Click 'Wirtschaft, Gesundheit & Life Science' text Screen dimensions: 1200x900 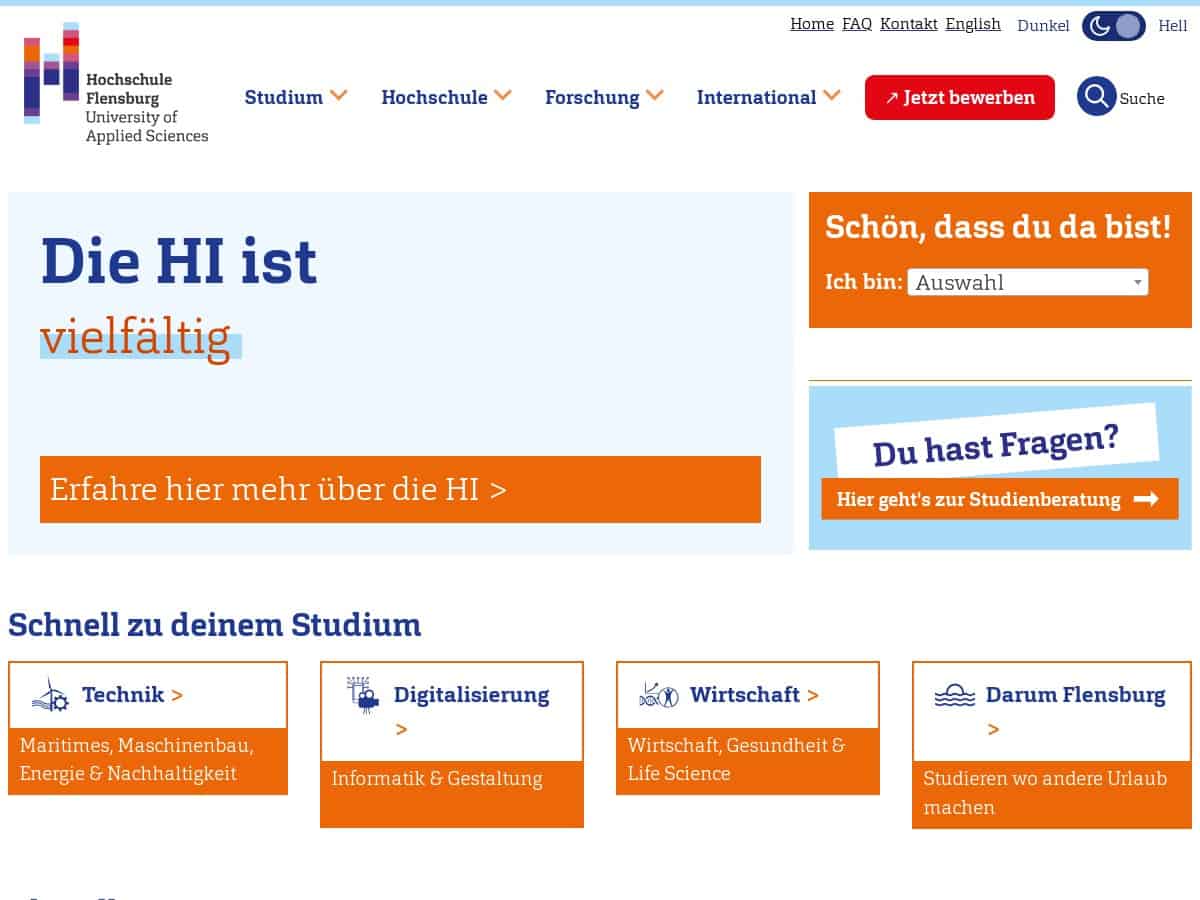pyautogui.click(x=736, y=759)
